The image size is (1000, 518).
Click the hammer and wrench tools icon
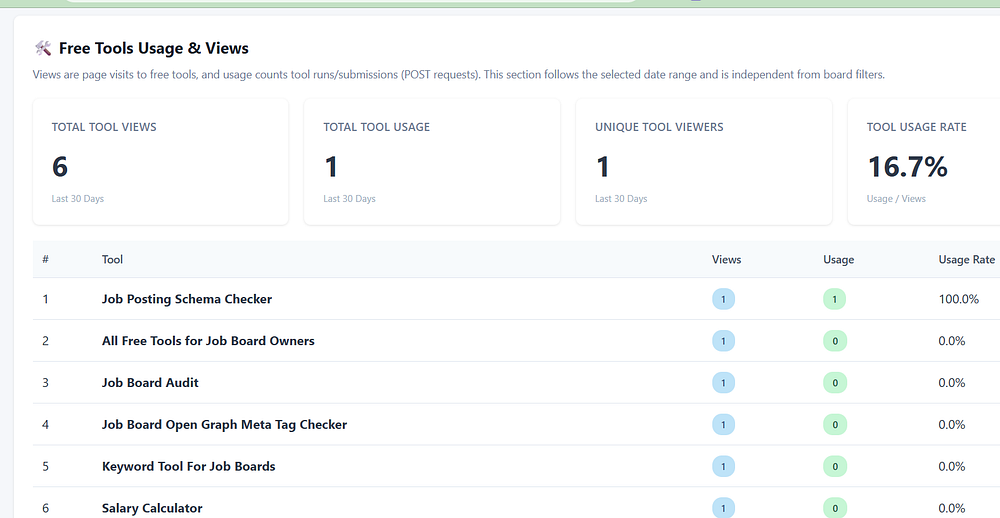tap(43, 48)
